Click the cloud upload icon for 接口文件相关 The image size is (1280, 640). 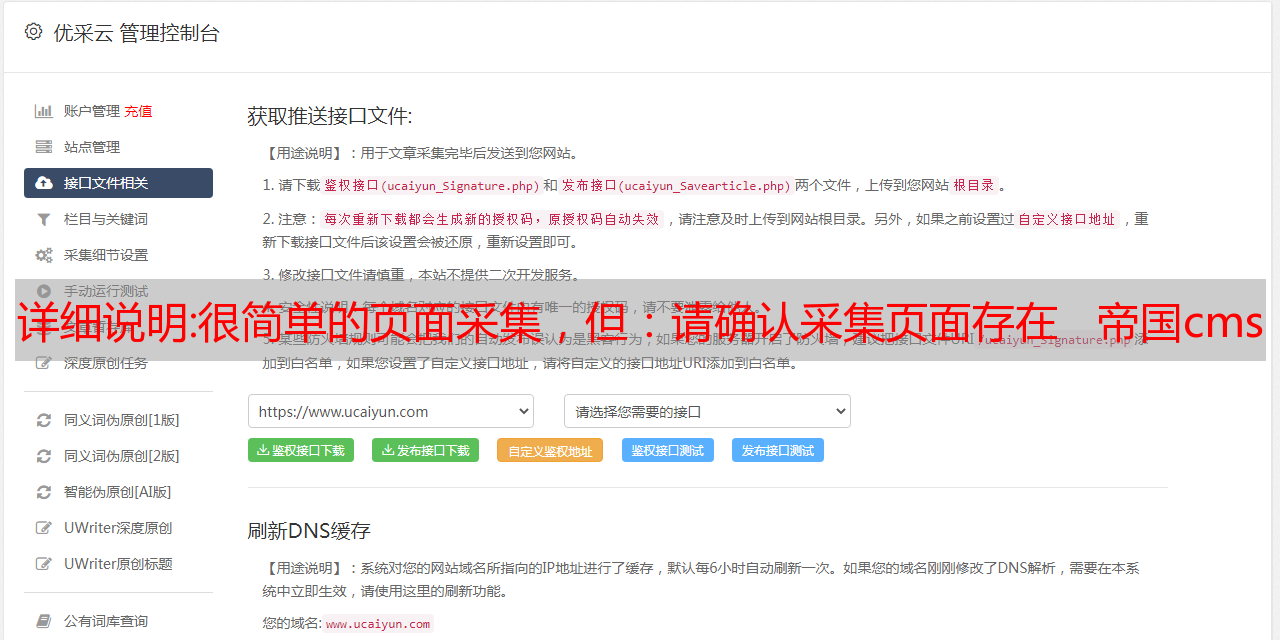(44, 183)
